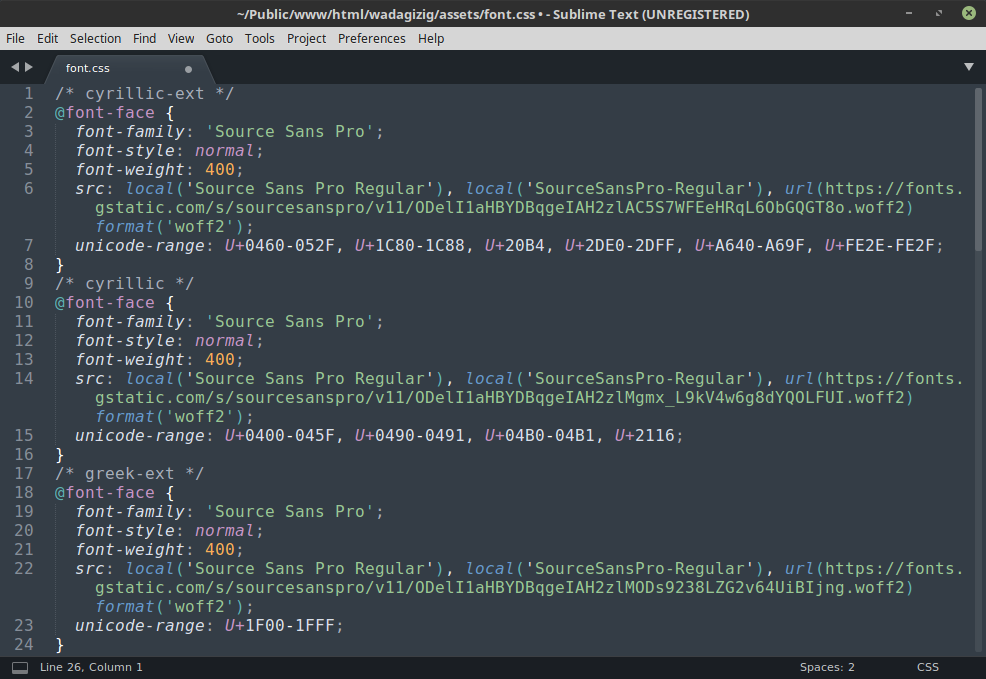
Task: Click @font-face on line 10
Action: 105,302
